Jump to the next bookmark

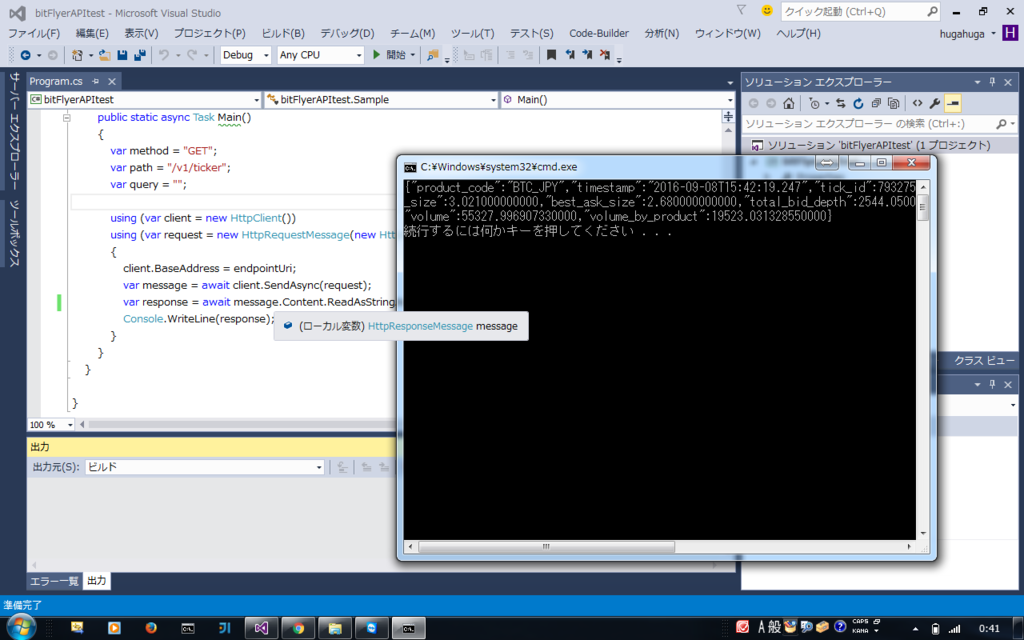[587, 56]
